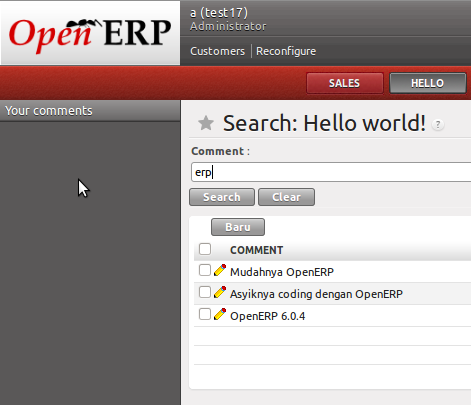Check the Asyiknya coding dengan OpenERP checkbox
The width and height of the screenshot is (471, 405).
coord(205,292)
